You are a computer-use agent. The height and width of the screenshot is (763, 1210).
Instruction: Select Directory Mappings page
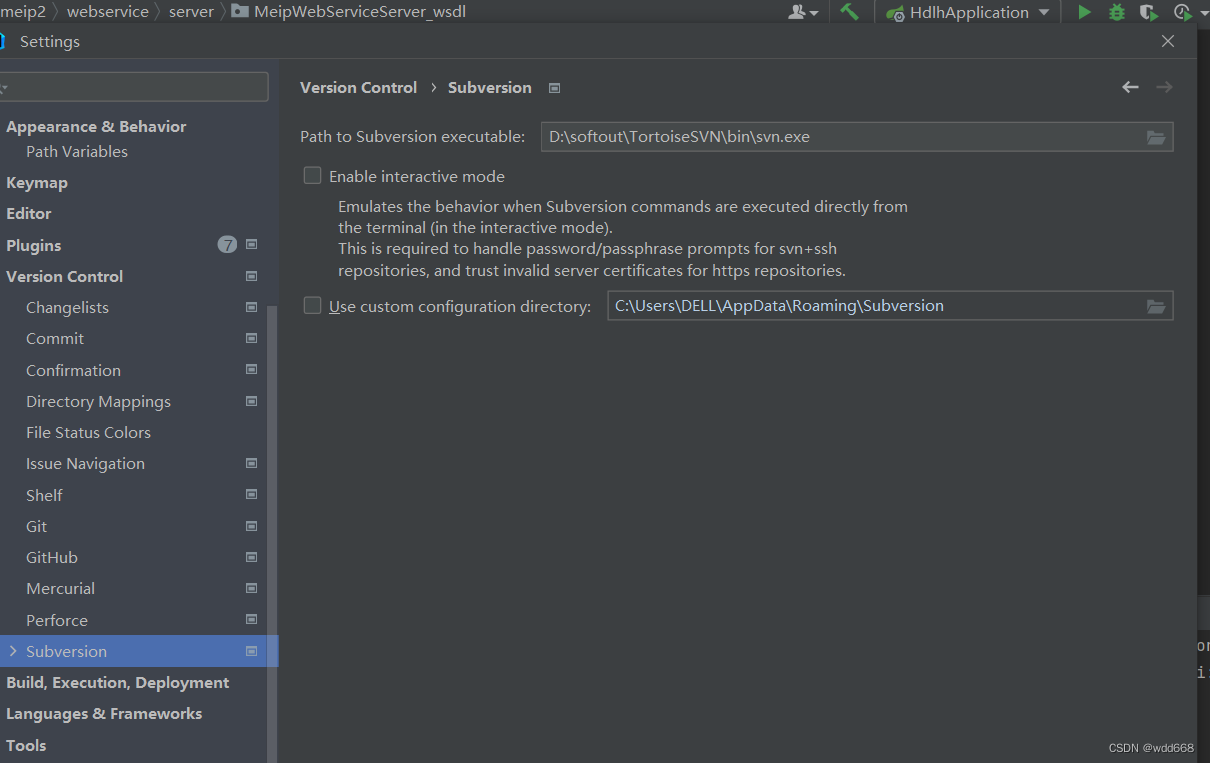coord(98,401)
